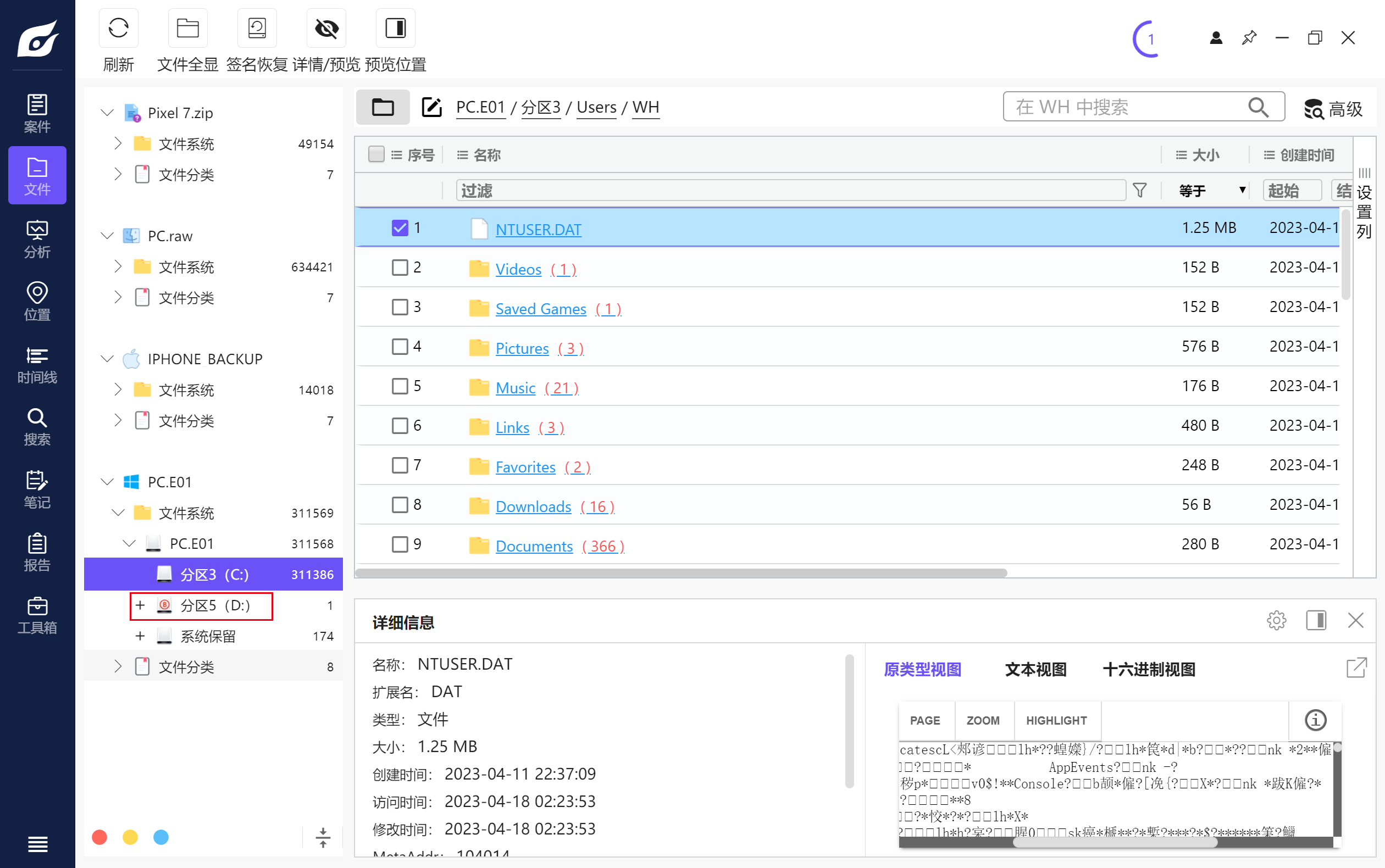The width and height of the screenshot is (1385, 868).
Task: Click the red color tag dot
Action: click(100, 838)
